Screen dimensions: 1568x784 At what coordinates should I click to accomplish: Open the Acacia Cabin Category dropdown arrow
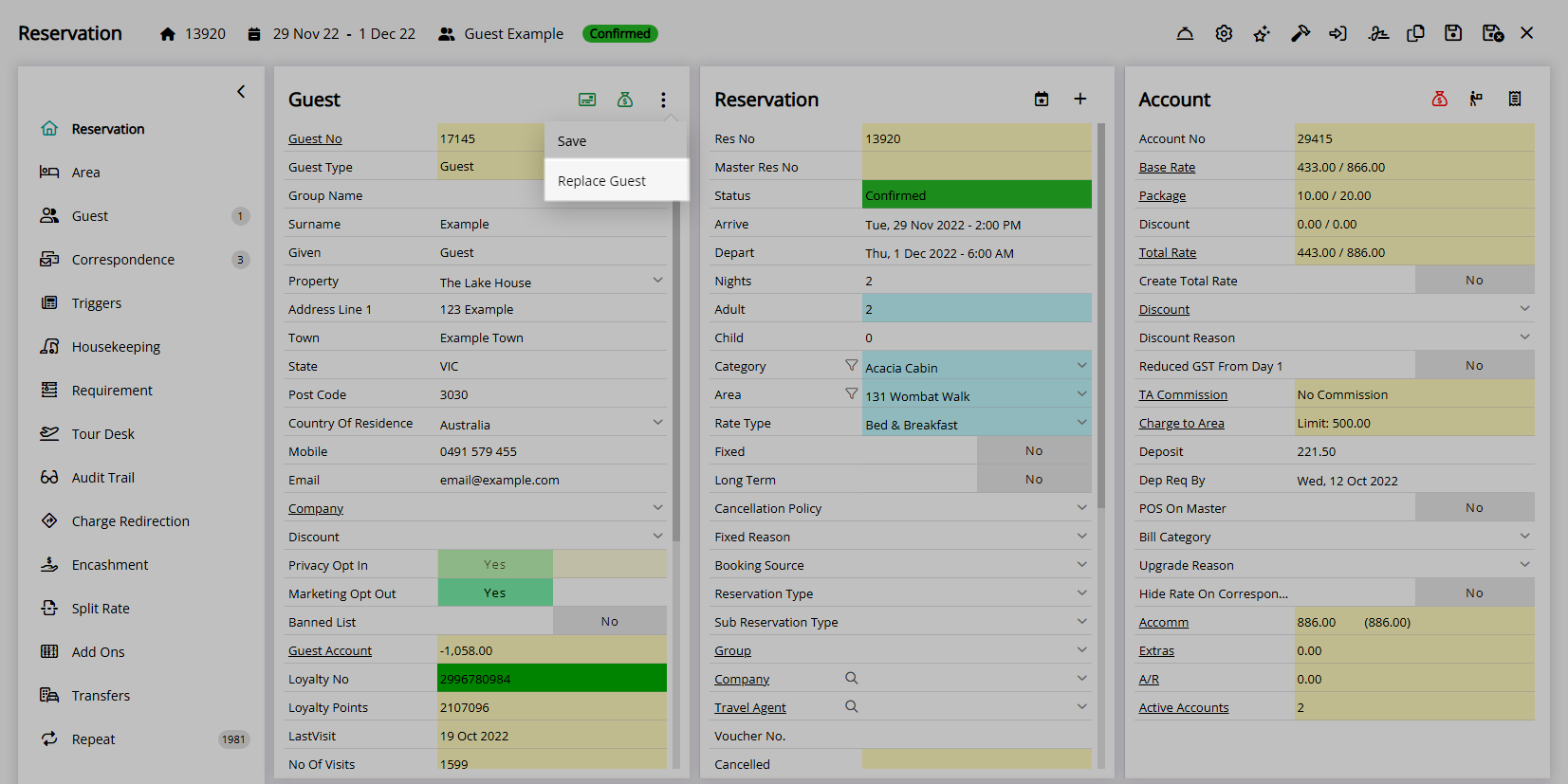click(1081, 365)
